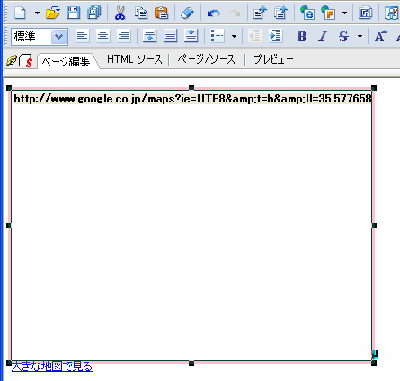
Task: Toggle bold formatting
Action: 302,36
